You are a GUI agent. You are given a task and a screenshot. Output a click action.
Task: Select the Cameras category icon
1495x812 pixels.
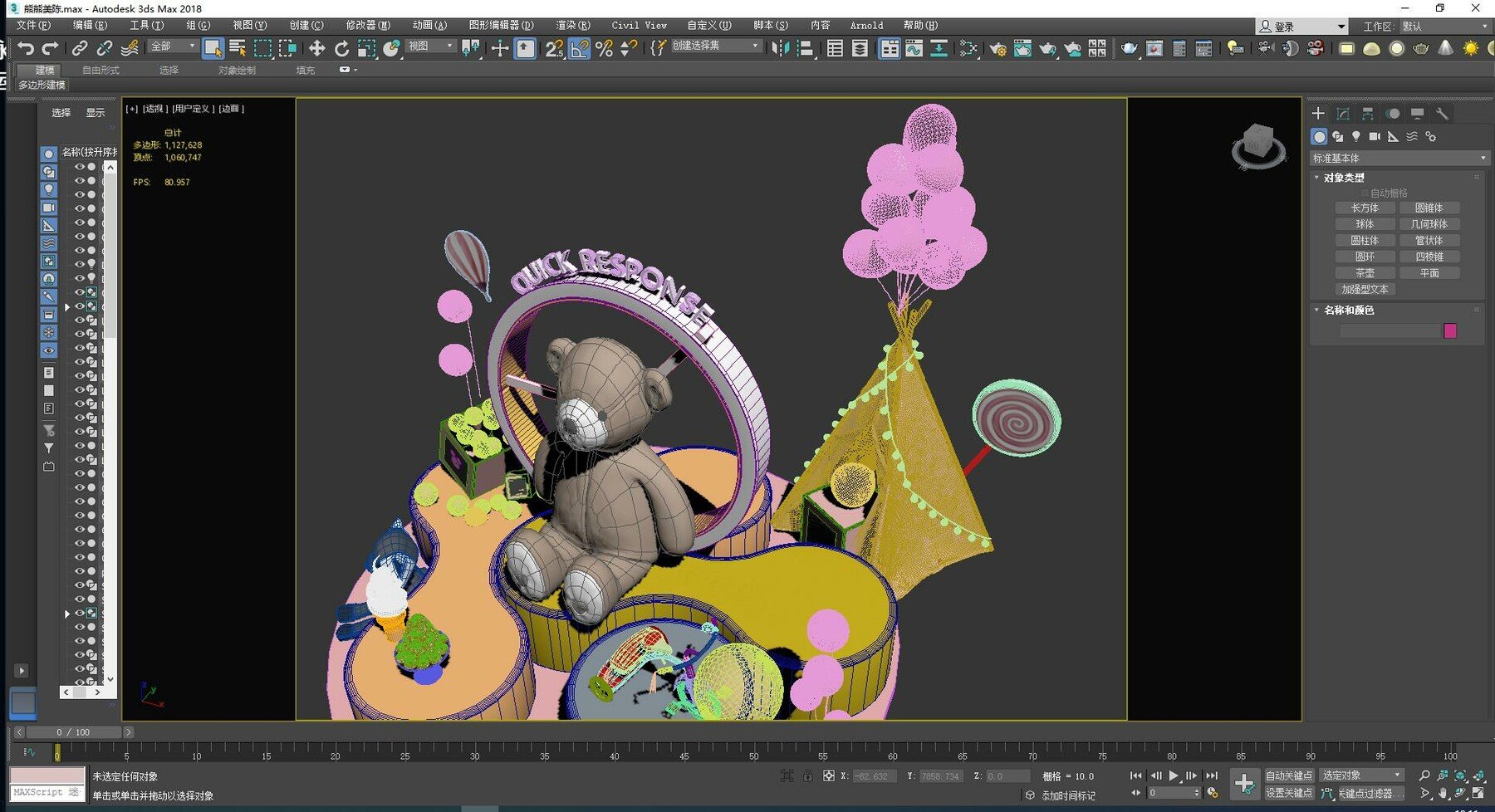pos(1375,136)
